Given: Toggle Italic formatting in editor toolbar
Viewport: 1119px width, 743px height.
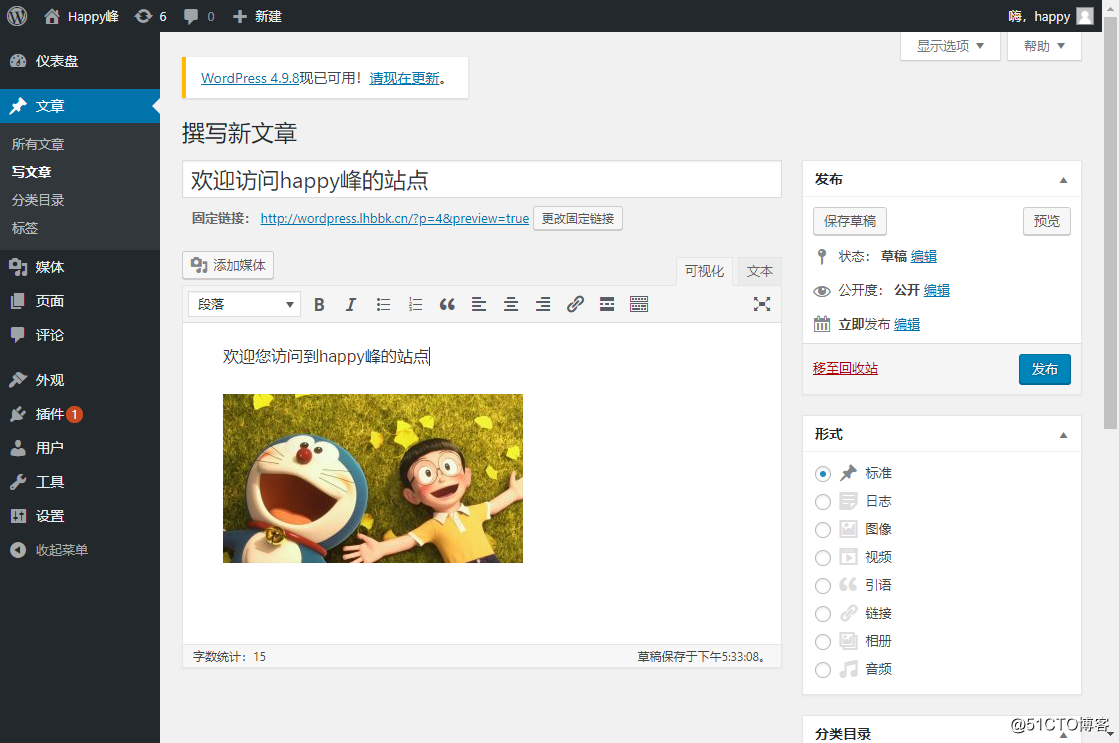Looking at the screenshot, I should point(350,305).
